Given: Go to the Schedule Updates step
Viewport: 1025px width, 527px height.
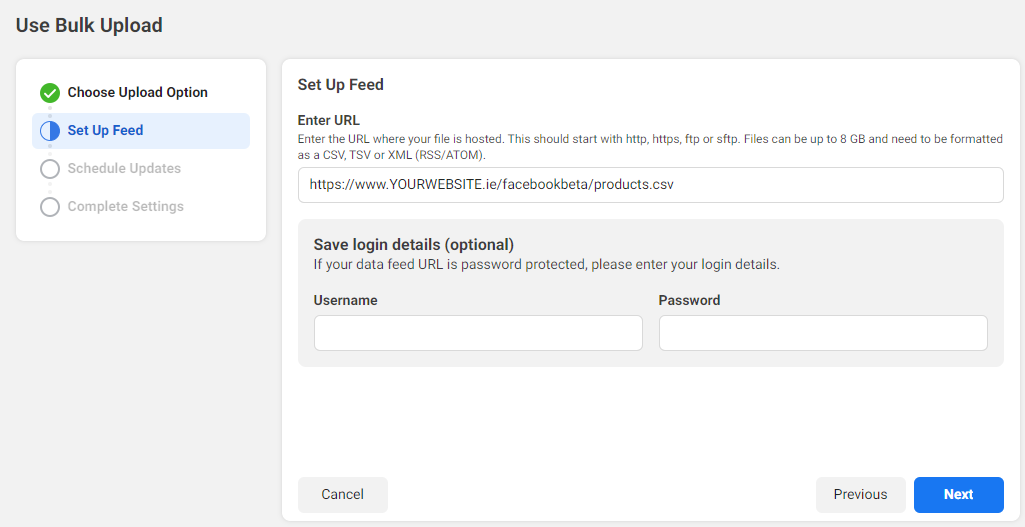Looking at the screenshot, I should click(x=124, y=169).
